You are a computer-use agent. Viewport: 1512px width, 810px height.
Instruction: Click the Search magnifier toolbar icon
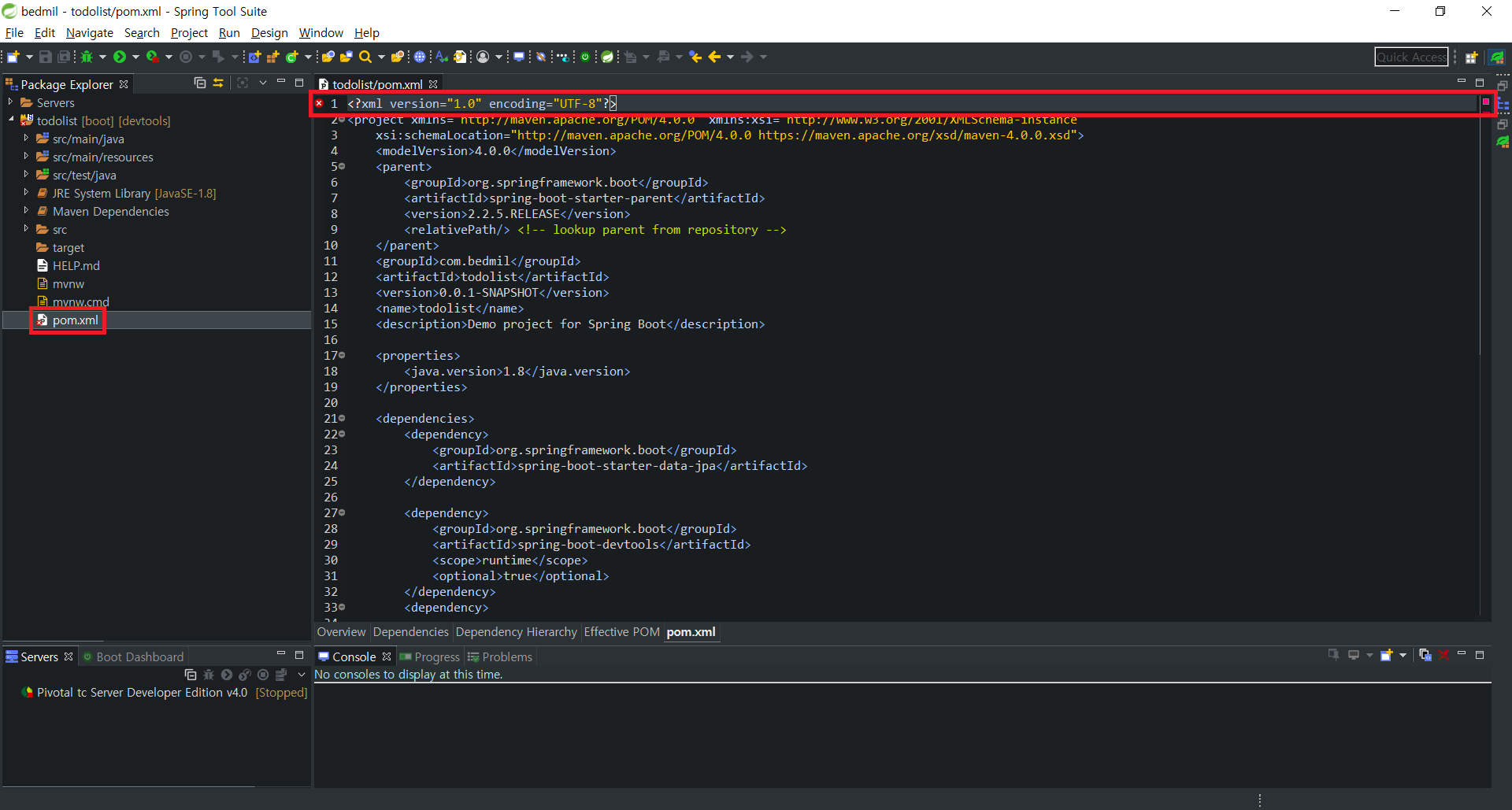tap(365, 57)
